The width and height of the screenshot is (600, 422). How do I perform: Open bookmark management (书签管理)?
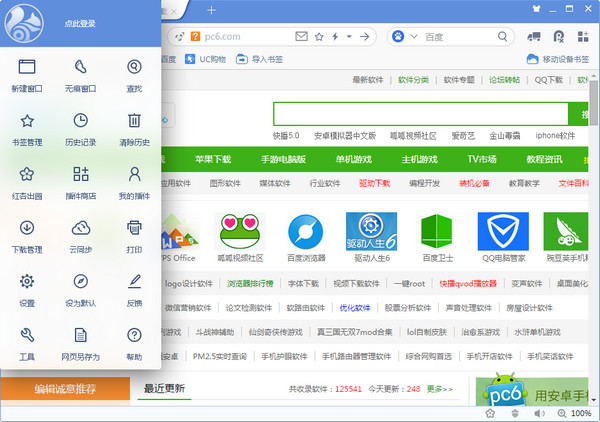click(x=27, y=129)
